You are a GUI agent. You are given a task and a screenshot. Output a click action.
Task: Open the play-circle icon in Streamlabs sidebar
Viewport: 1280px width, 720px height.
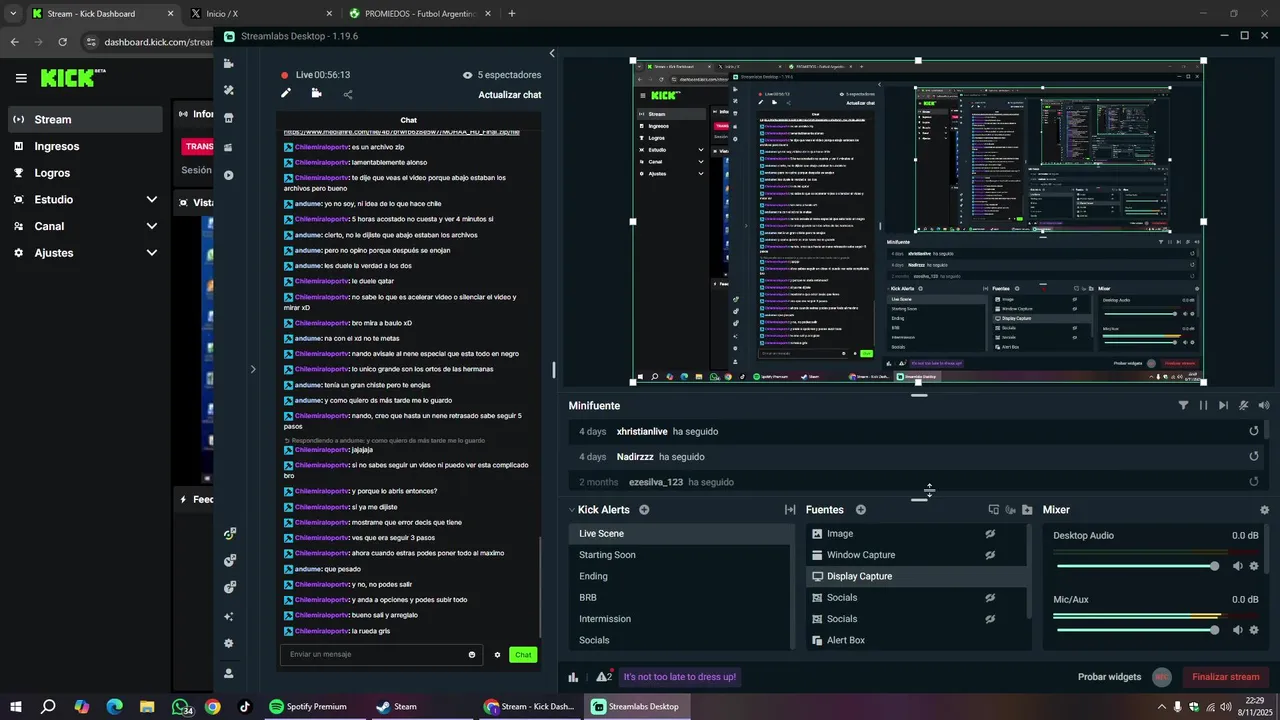229,175
